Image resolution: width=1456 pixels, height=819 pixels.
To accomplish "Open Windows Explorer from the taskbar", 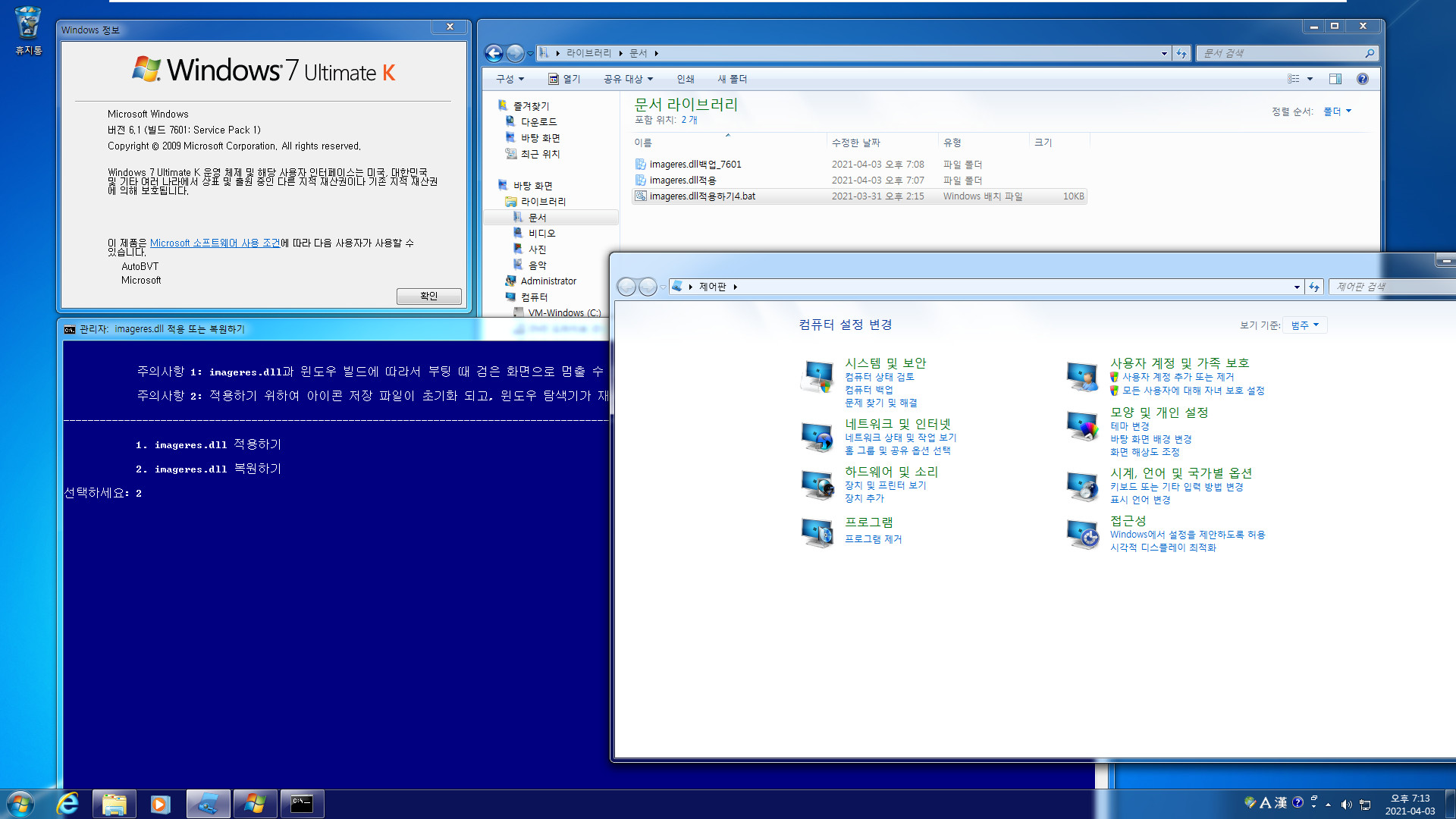I will (115, 804).
